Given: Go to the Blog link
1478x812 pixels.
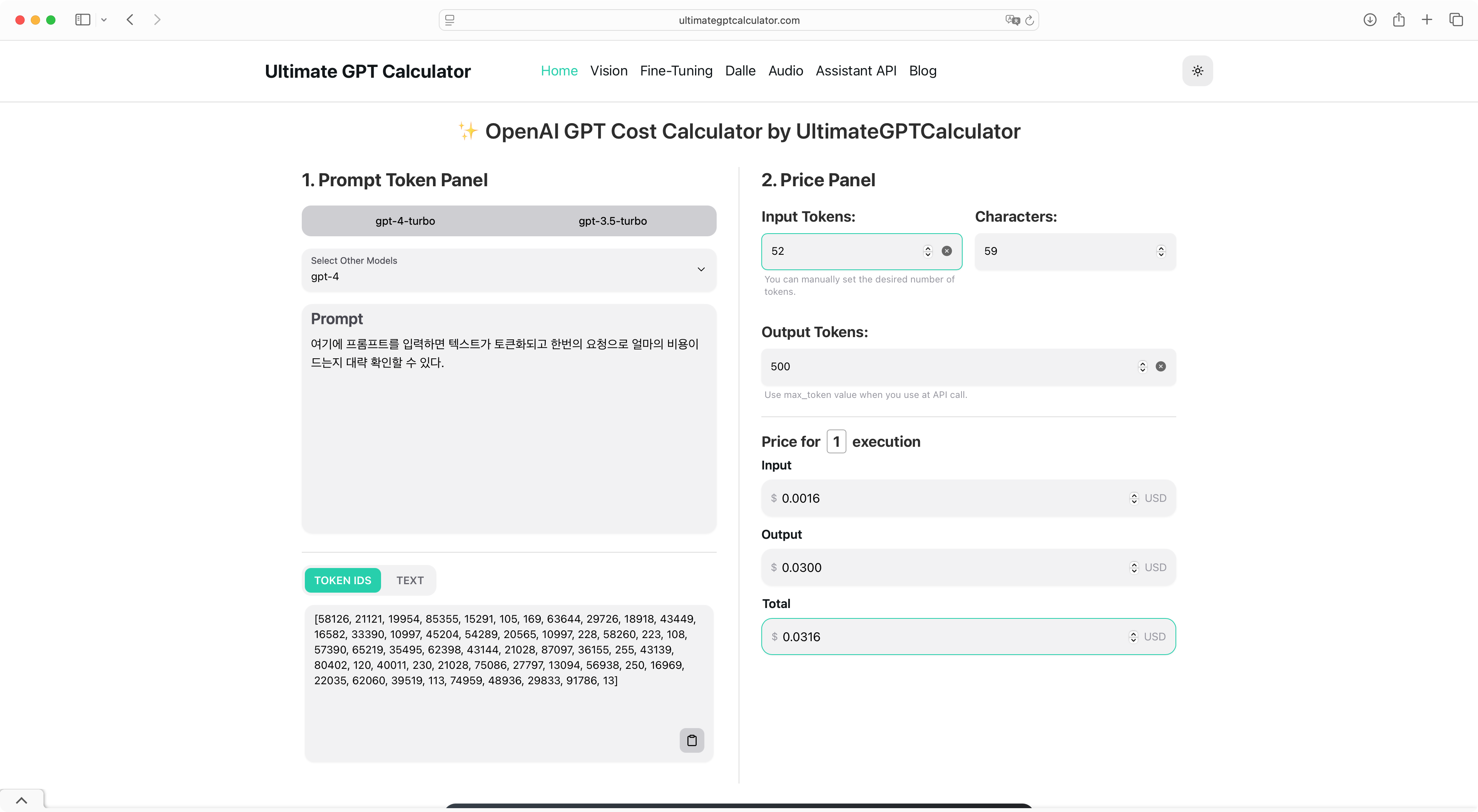Looking at the screenshot, I should click(922, 70).
